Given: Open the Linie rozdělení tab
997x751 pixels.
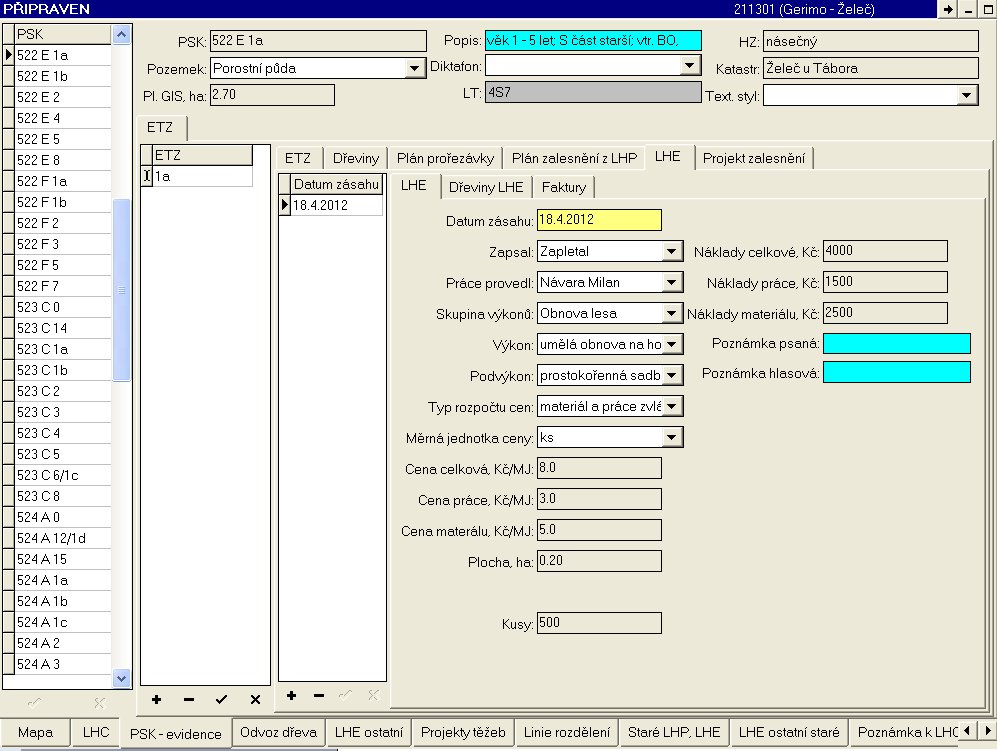Looking at the screenshot, I should pyautogui.click(x=567, y=733).
